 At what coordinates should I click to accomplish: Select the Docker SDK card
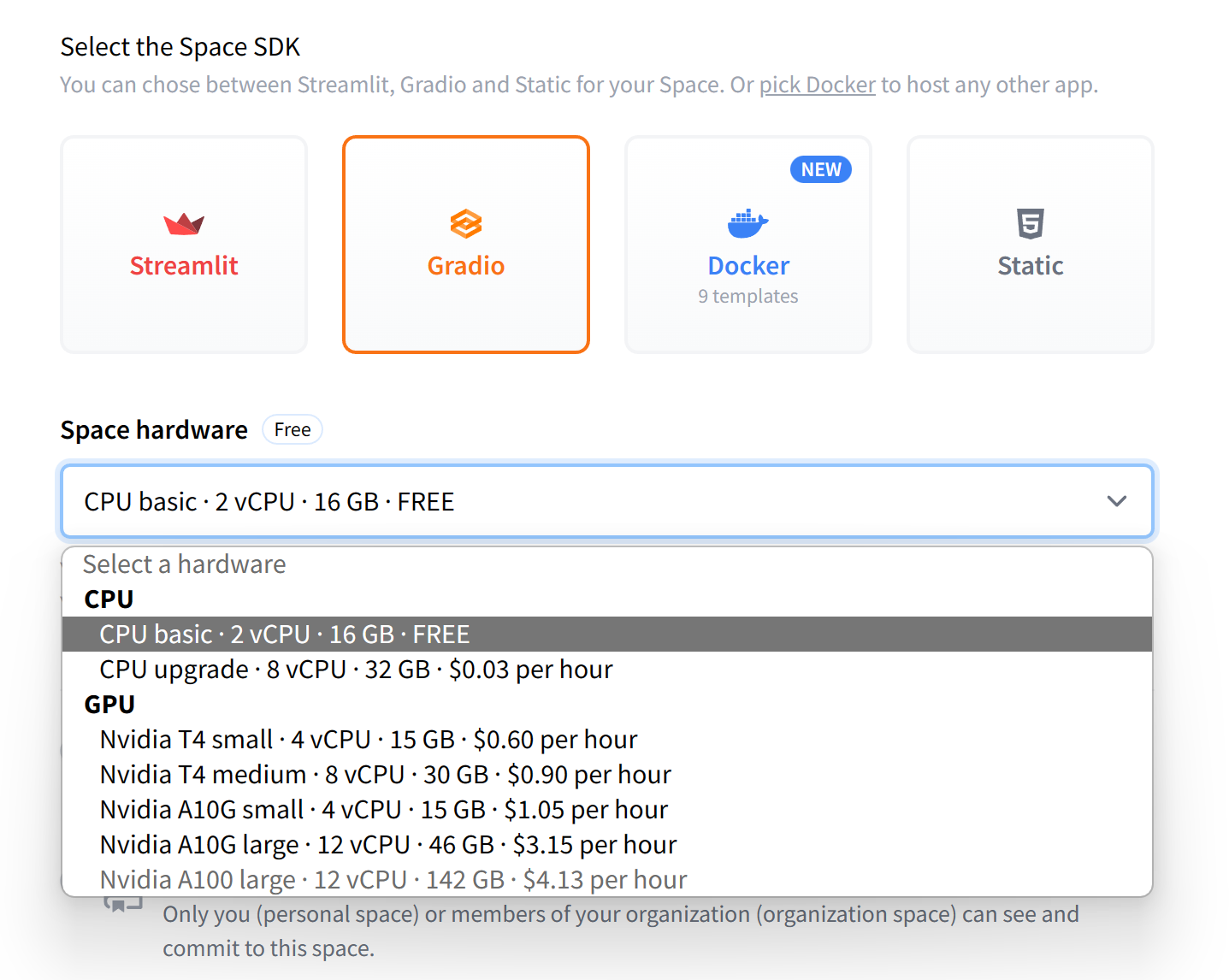pyautogui.click(x=748, y=245)
